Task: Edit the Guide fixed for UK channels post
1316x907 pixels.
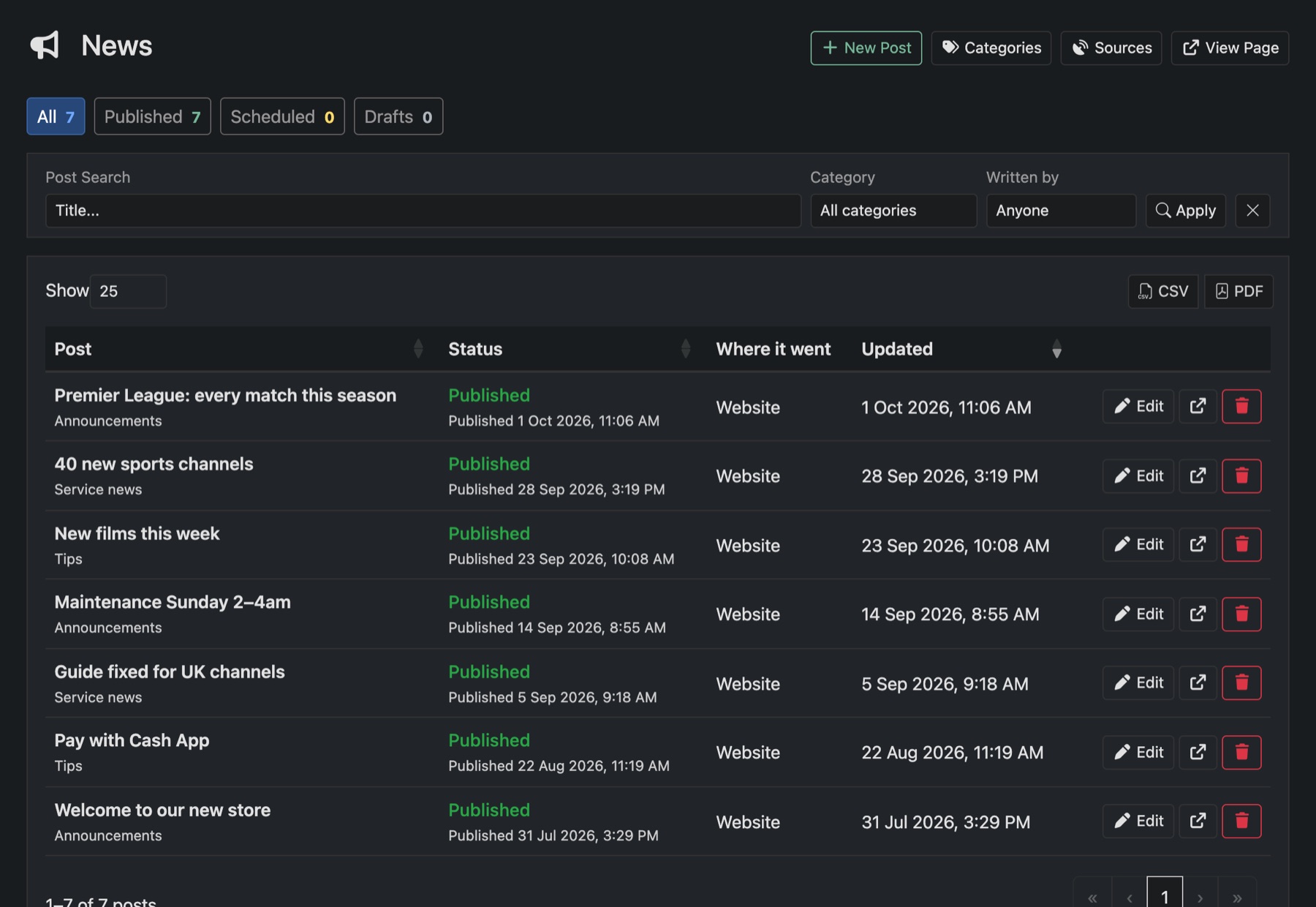Action: [x=1138, y=682]
